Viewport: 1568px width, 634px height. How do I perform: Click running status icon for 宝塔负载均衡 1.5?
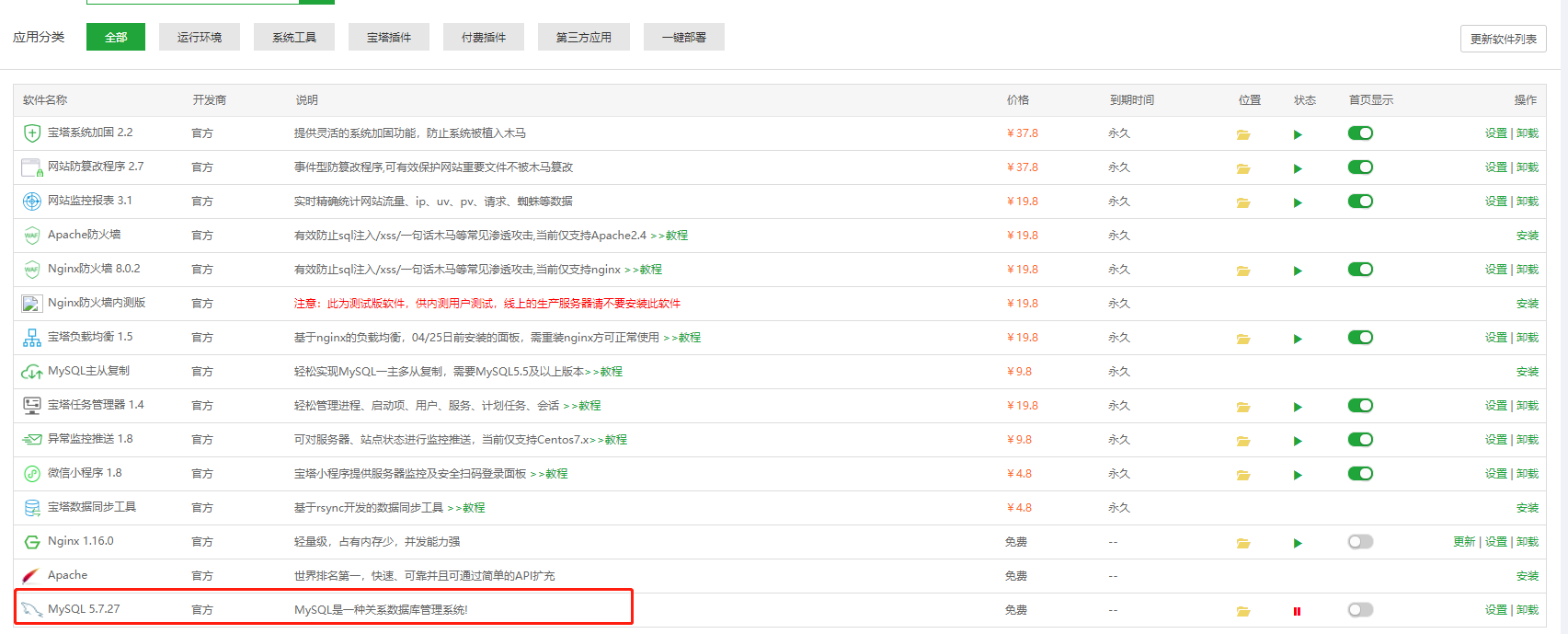click(1298, 339)
